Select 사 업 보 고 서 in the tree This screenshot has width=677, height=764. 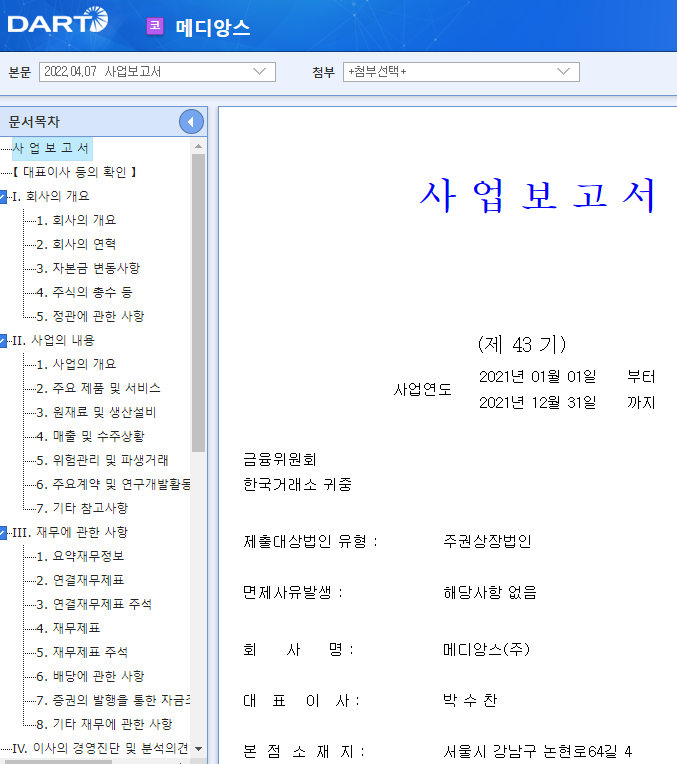[52, 148]
